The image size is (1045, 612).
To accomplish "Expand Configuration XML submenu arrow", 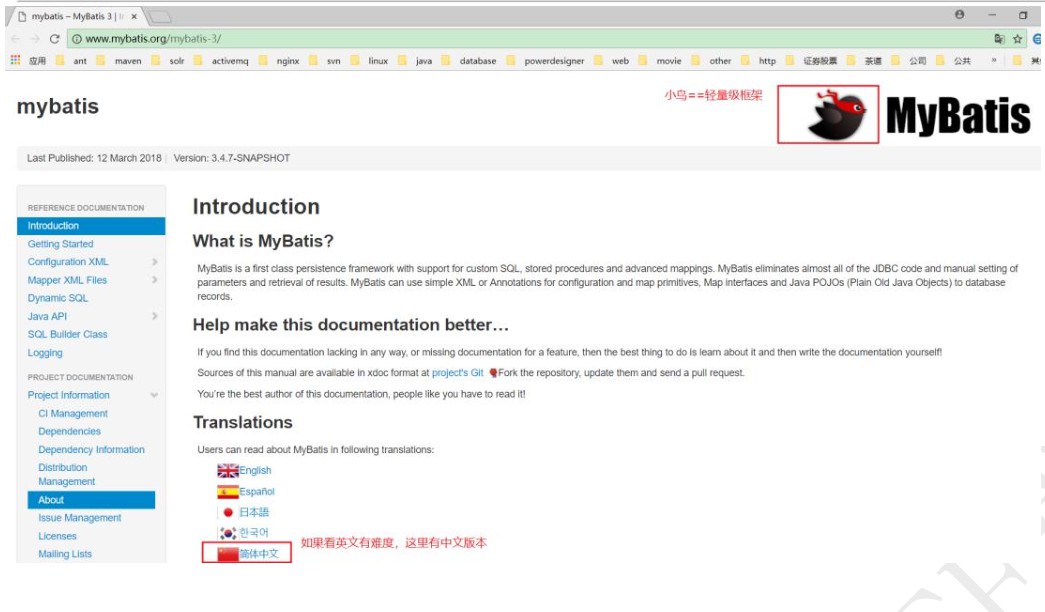I will (x=155, y=262).
